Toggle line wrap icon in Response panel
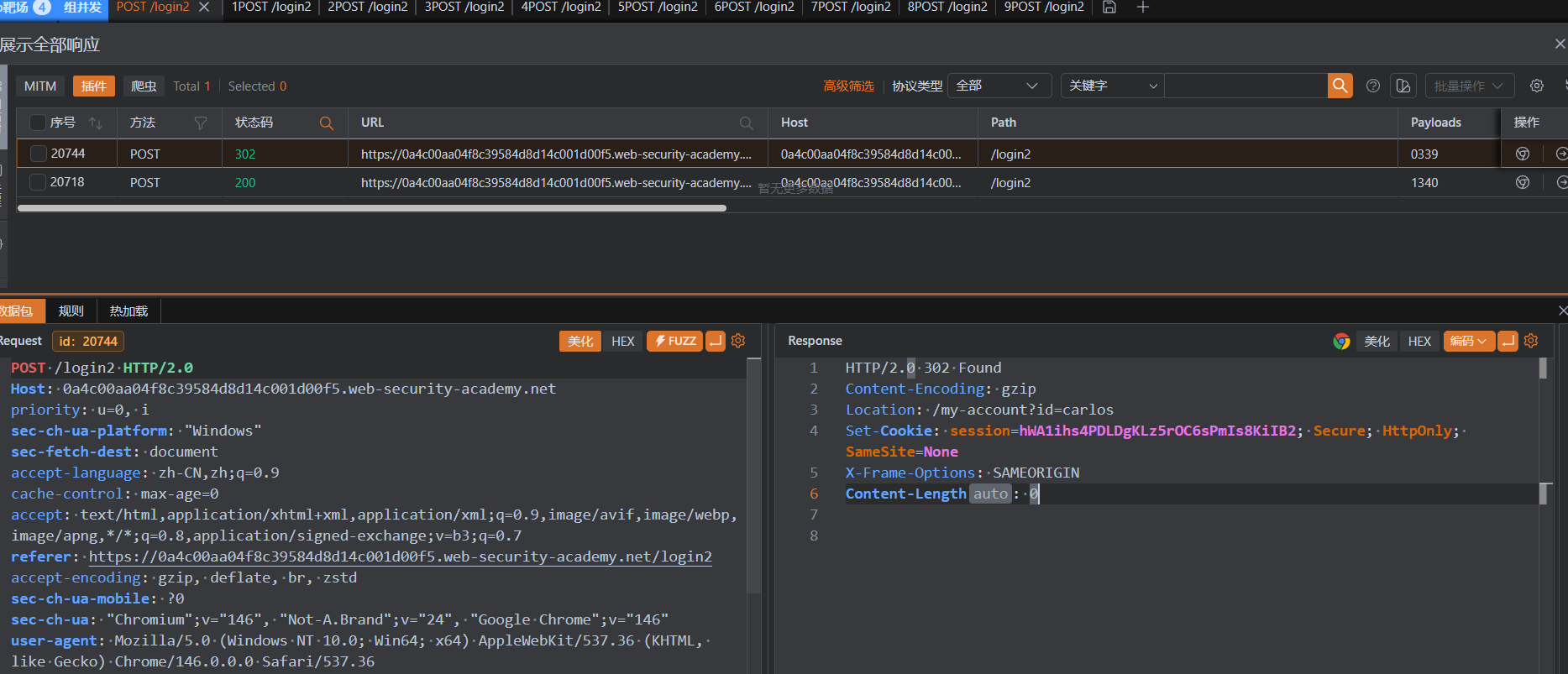Image resolution: width=1568 pixels, height=674 pixels. click(x=1508, y=341)
